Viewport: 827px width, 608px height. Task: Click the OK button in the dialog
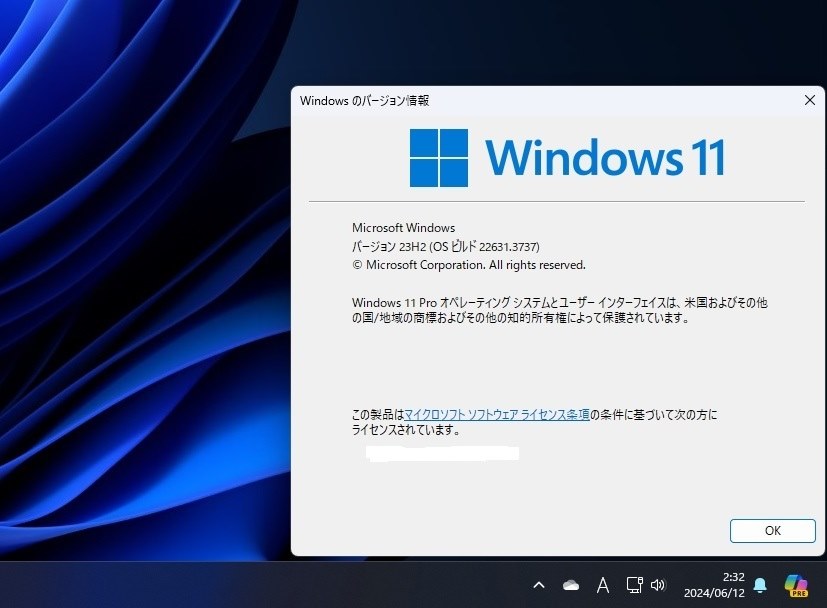(x=773, y=530)
